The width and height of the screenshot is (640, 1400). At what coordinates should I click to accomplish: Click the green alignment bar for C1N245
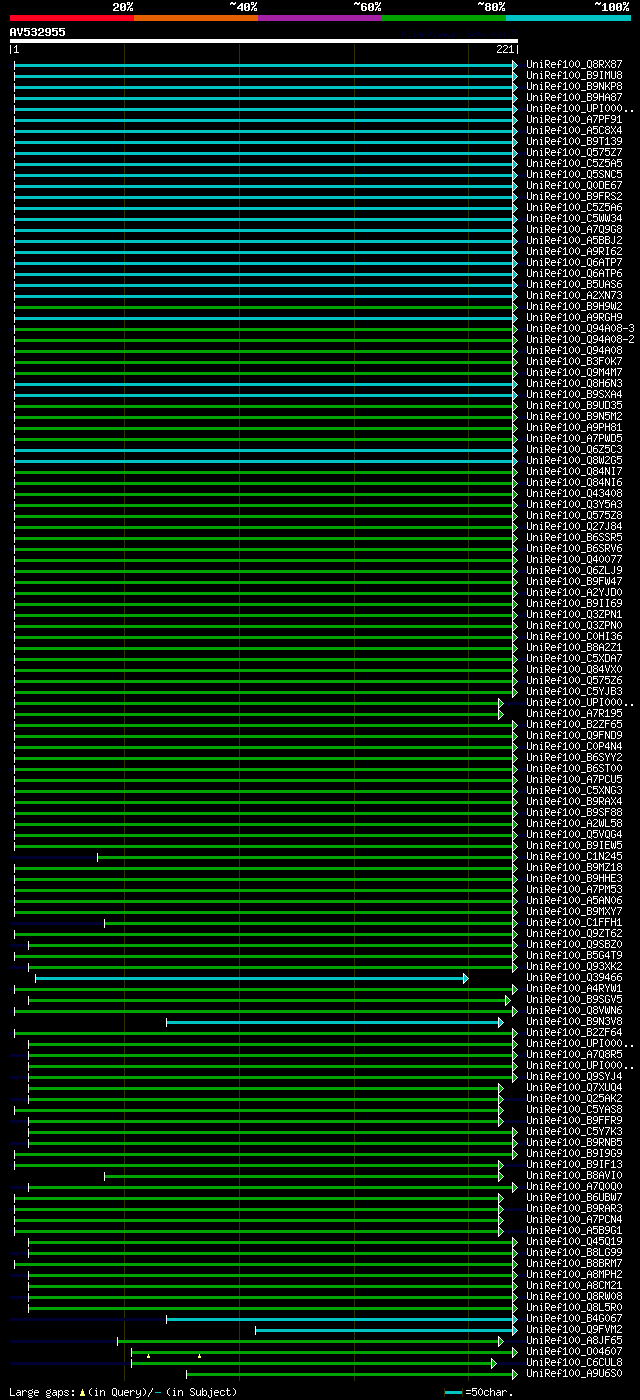click(x=306, y=856)
